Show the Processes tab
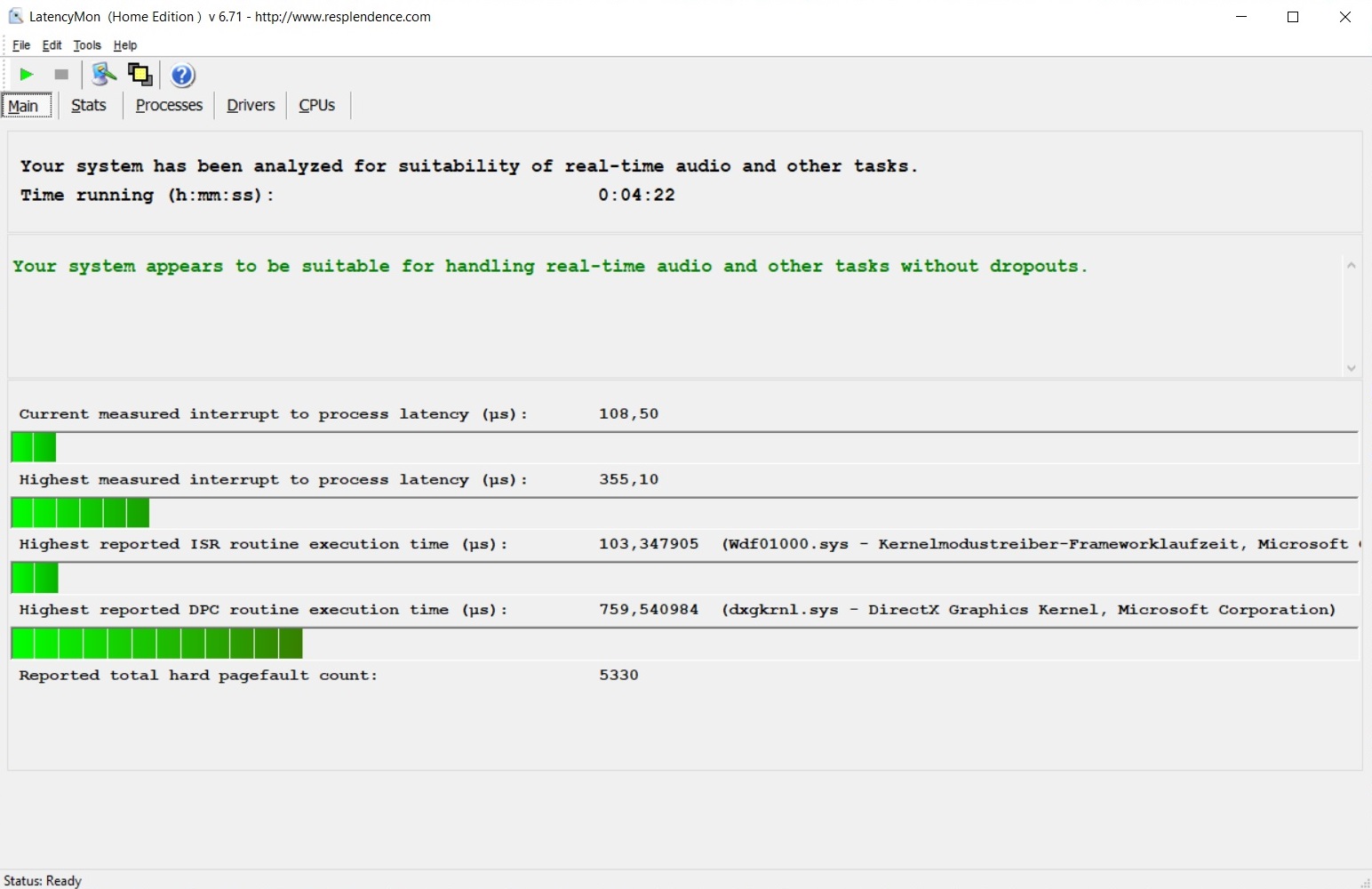The width and height of the screenshot is (1372, 889). coord(169,106)
